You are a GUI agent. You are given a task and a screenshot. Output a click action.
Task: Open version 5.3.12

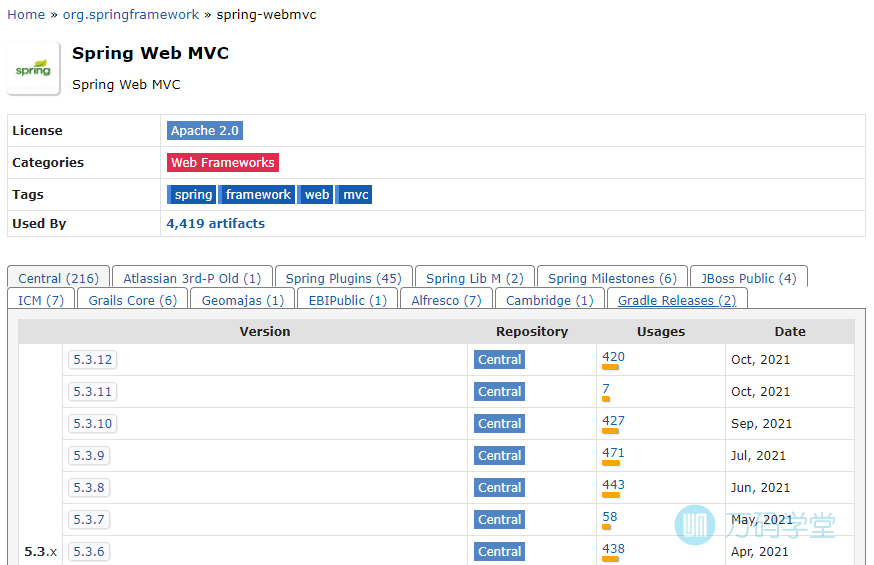click(x=92, y=360)
